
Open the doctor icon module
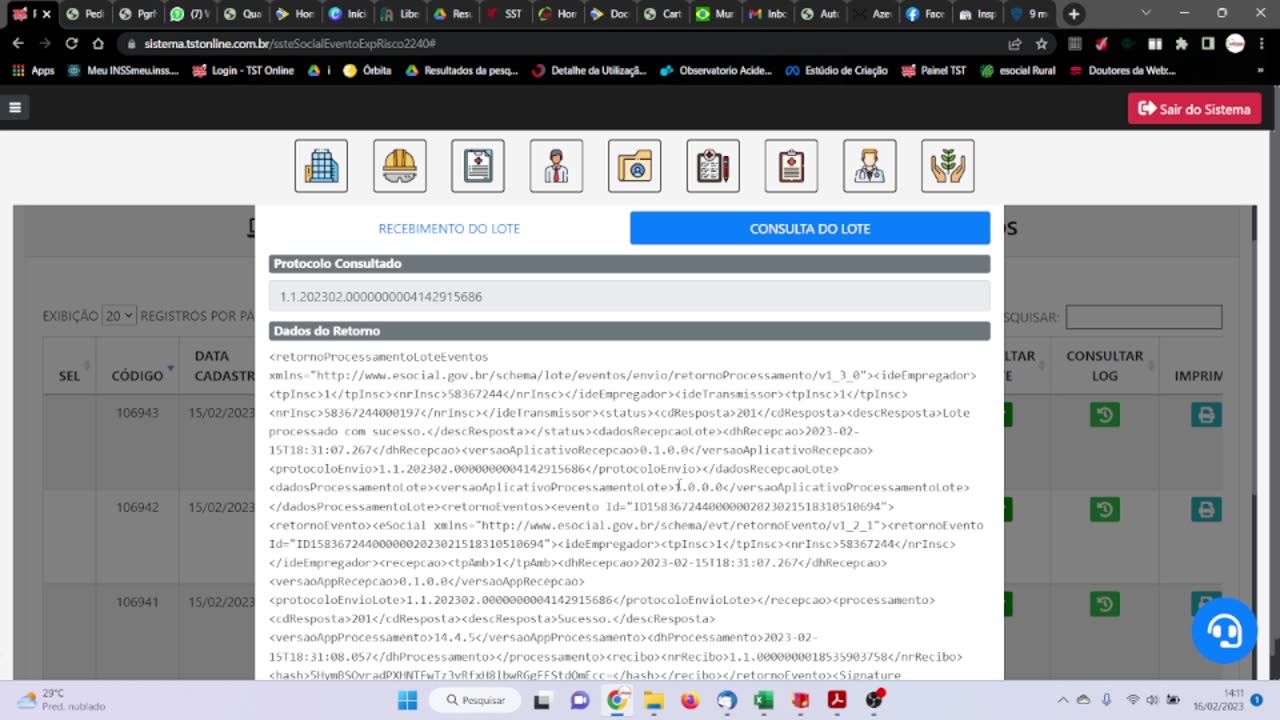tap(869, 166)
